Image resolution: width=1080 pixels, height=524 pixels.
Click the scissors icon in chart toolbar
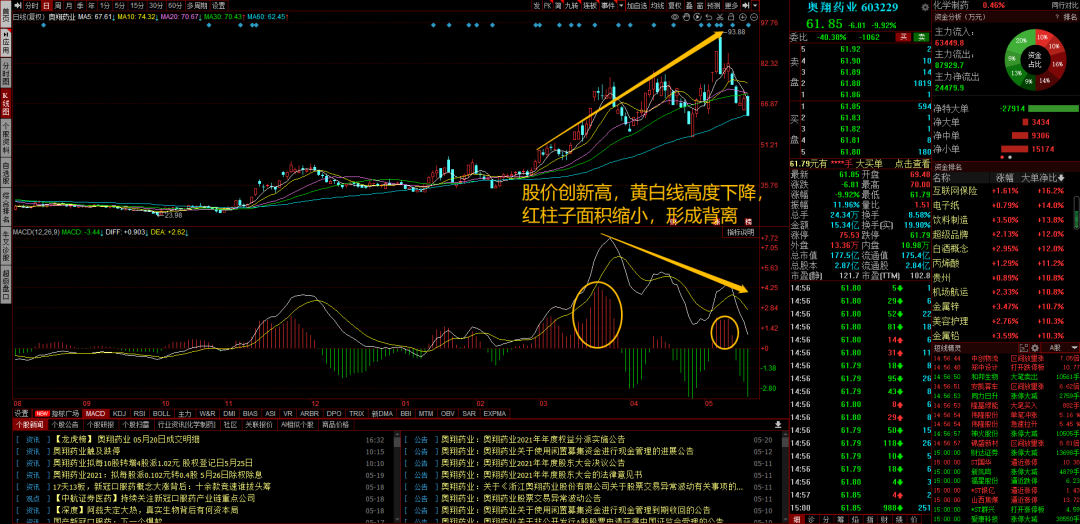click(720, 17)
